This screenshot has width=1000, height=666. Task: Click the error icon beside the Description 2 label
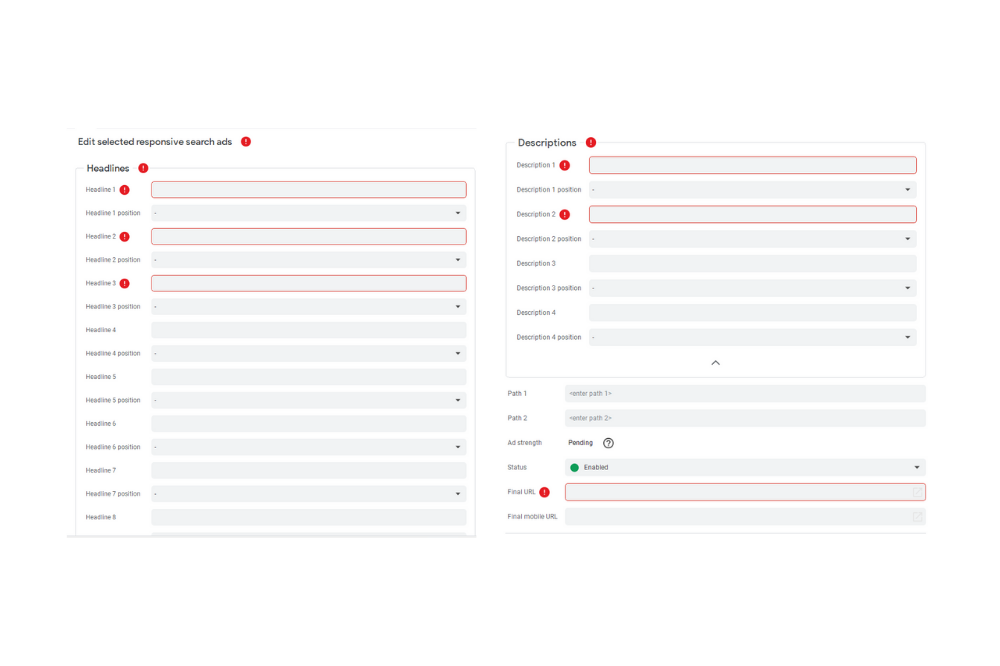(x=565, y=214)
